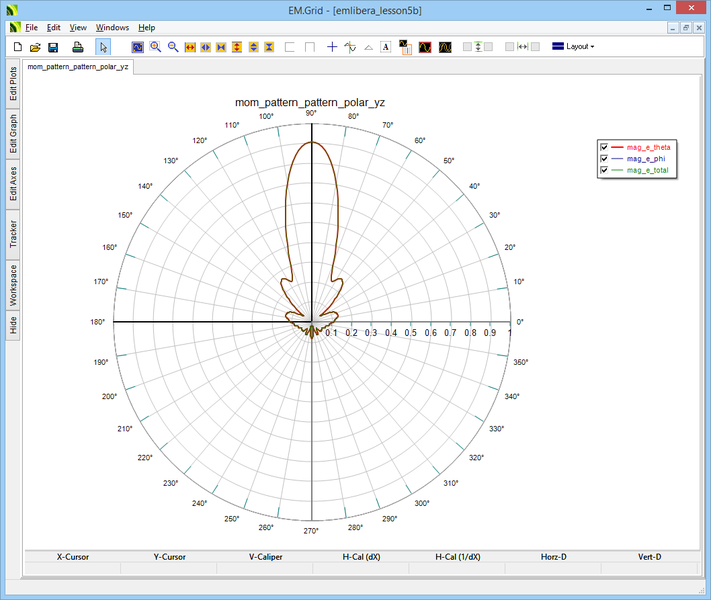The height and width of the screenshot is (600, 711).
Task: Toggle the mag_e_phi checkbox in legend
Action: [604, 159]
